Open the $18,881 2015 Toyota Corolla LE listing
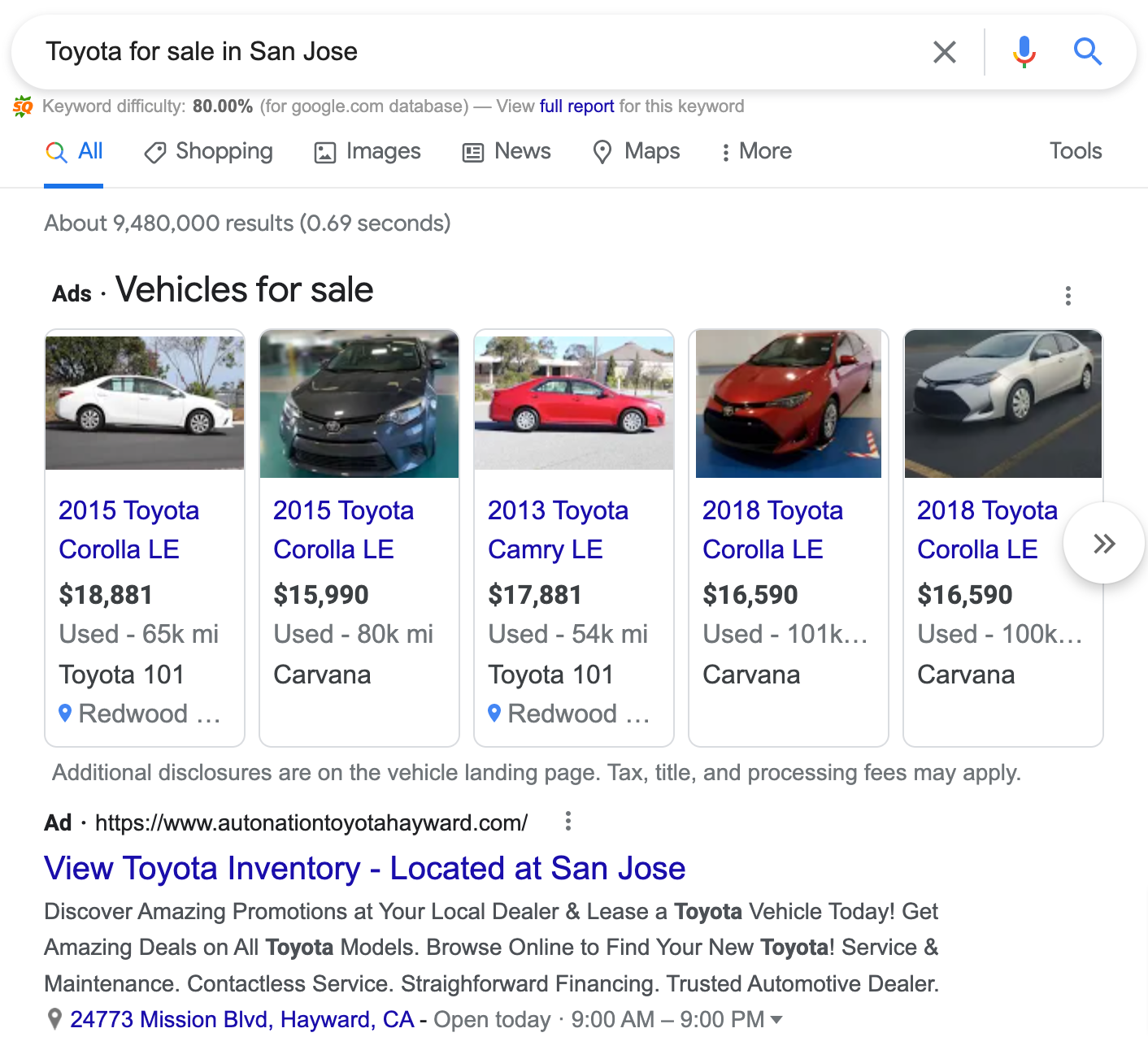 click(x=129, y=530)
